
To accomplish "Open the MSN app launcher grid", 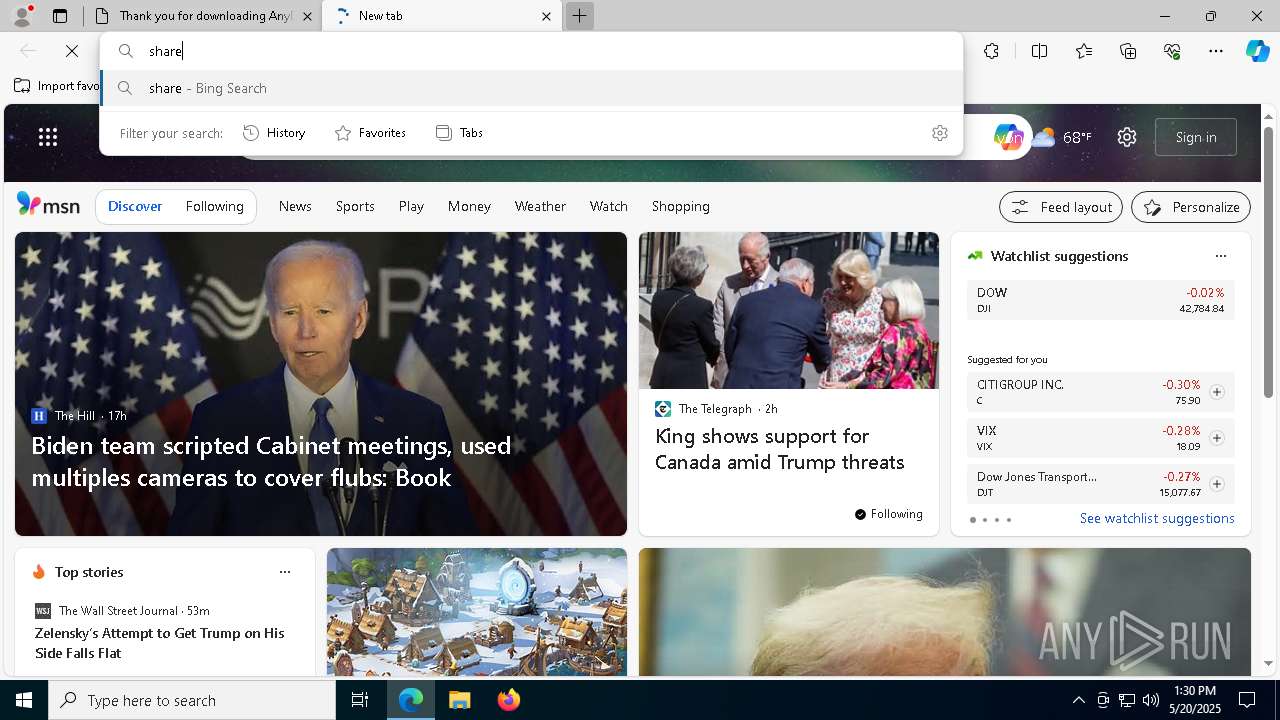I will pos(48,137).
